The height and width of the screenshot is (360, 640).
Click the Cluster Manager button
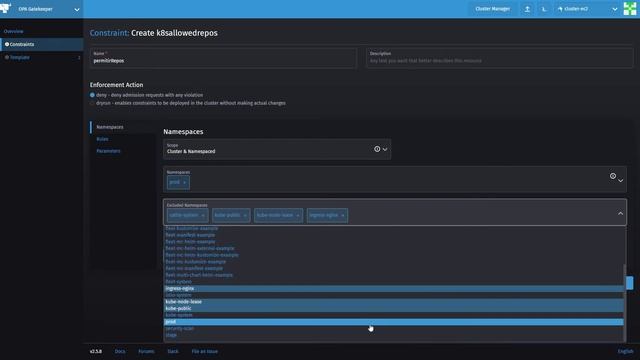492,9
